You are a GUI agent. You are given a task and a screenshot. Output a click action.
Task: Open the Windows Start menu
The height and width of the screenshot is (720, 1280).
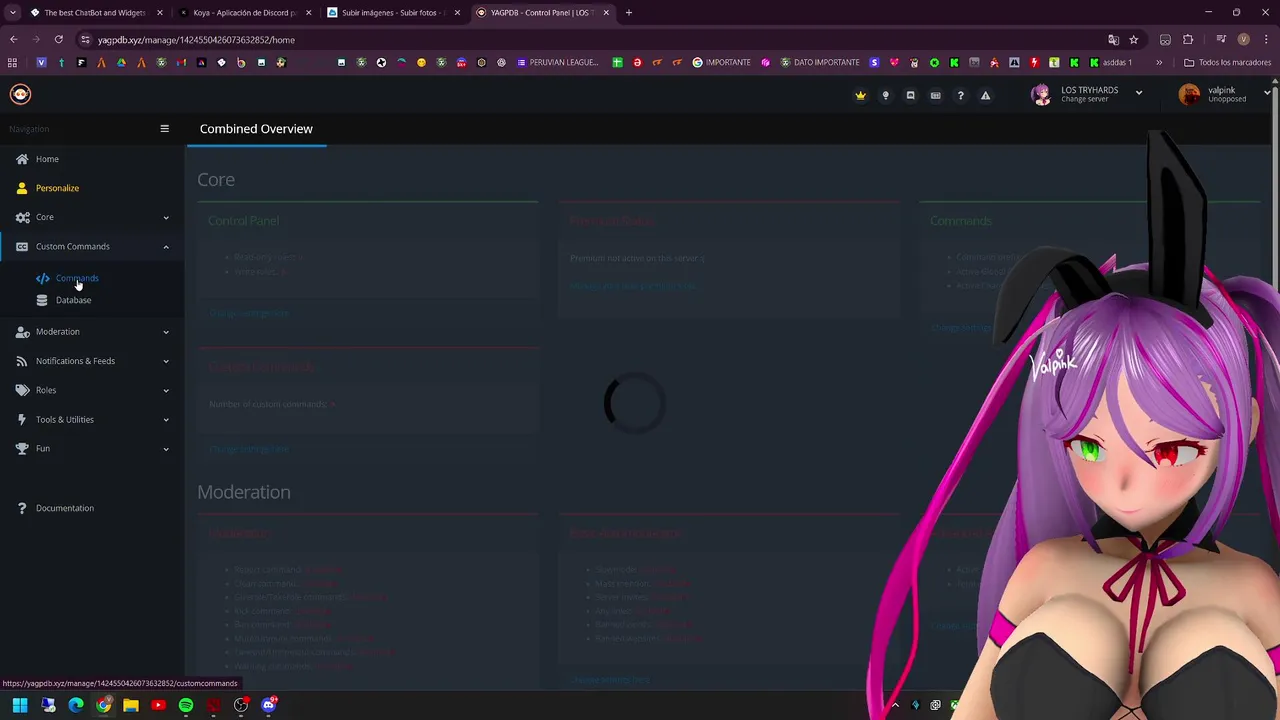(20, 705)
